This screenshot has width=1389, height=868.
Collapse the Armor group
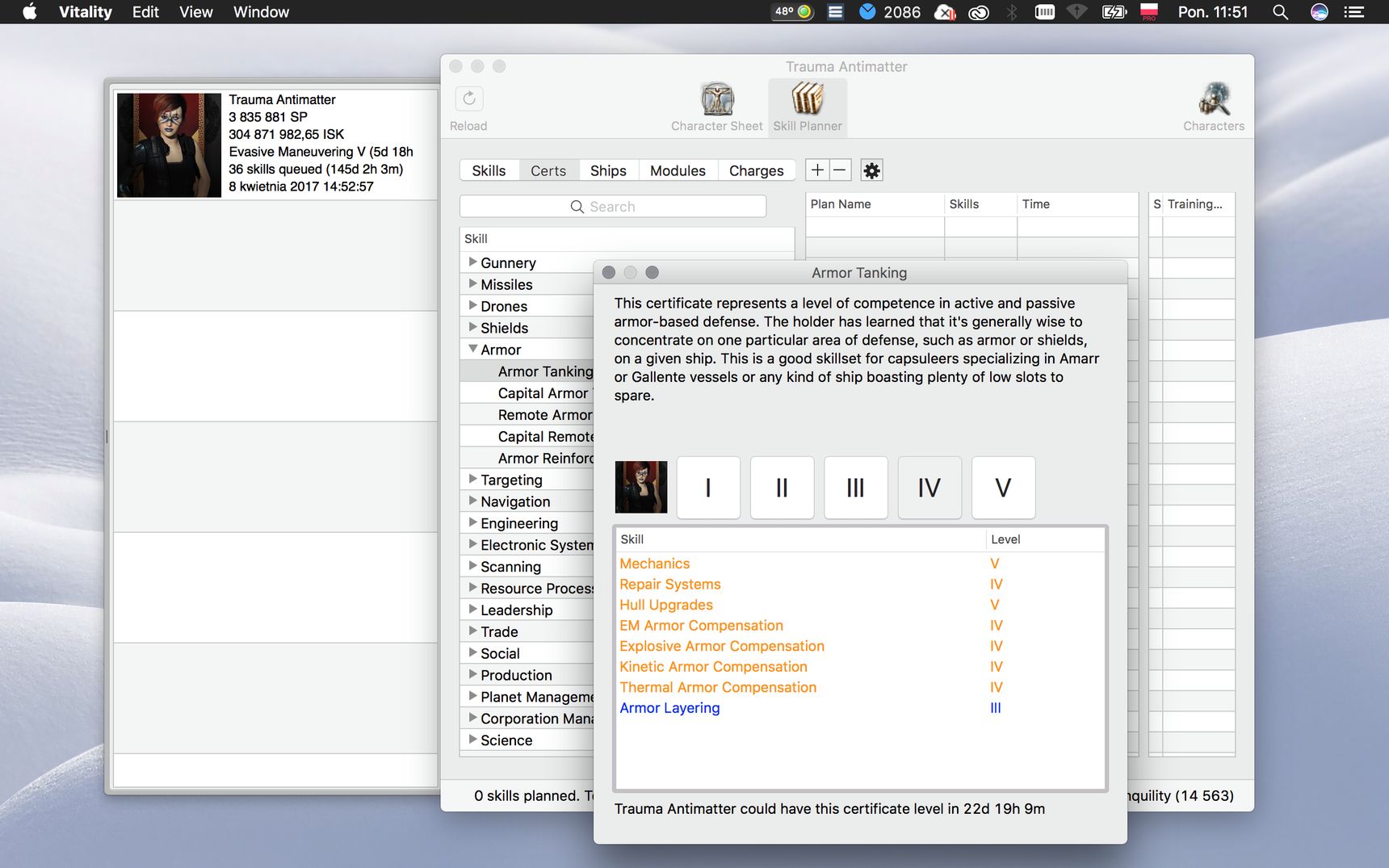(472, 350)
